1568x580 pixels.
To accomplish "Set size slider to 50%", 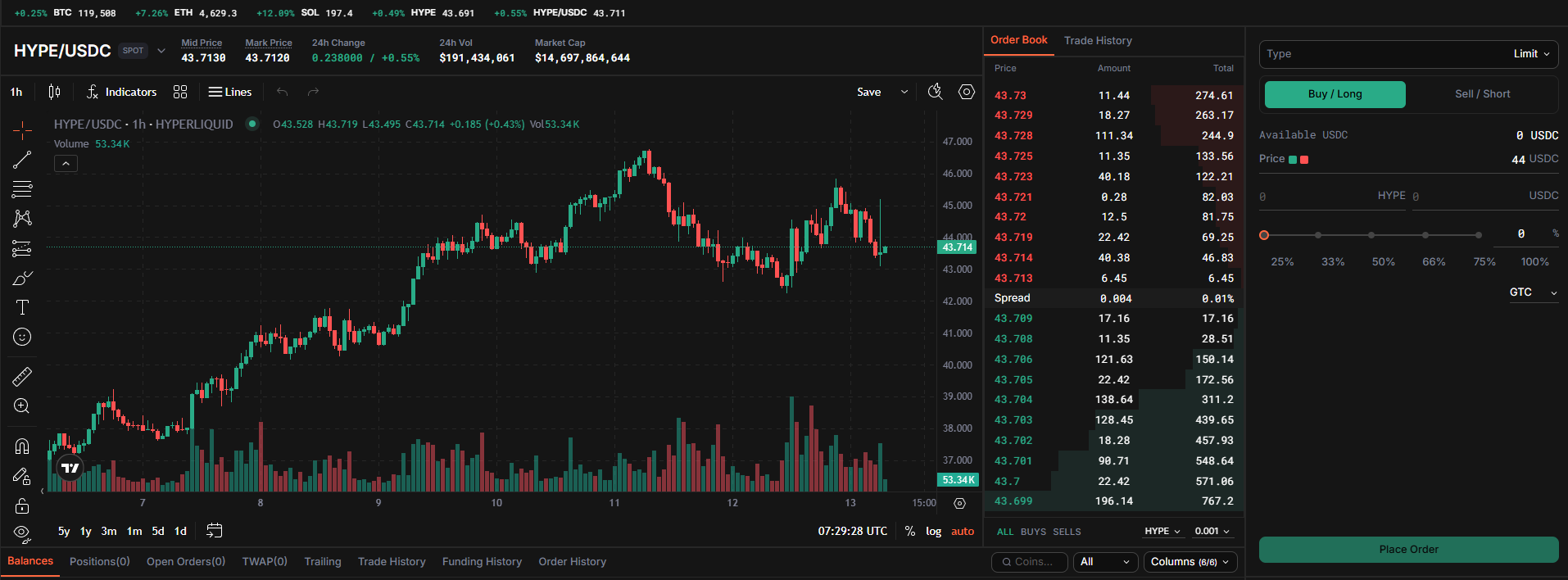I will (x=1383, y=262).
